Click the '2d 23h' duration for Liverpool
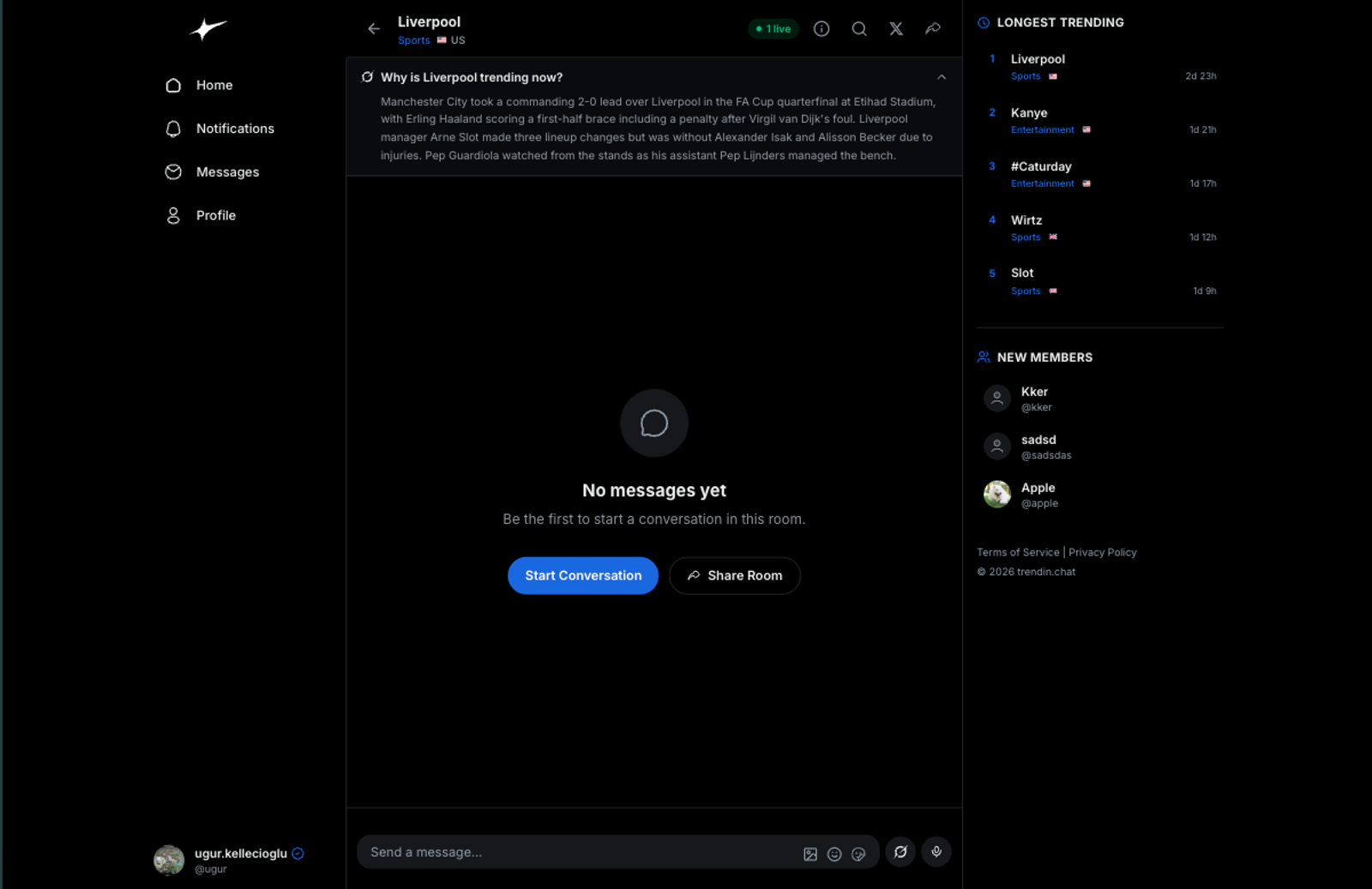This screenshot has height=889, width=1372. click(1200, 76)
